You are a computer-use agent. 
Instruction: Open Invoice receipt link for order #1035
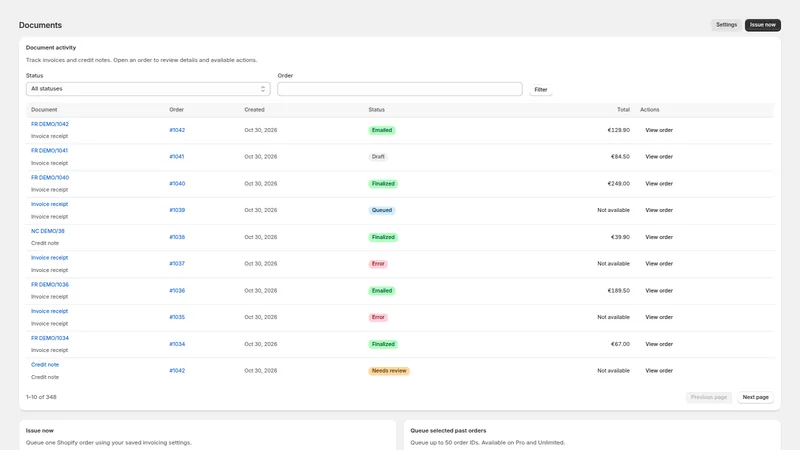pos(49,311)
